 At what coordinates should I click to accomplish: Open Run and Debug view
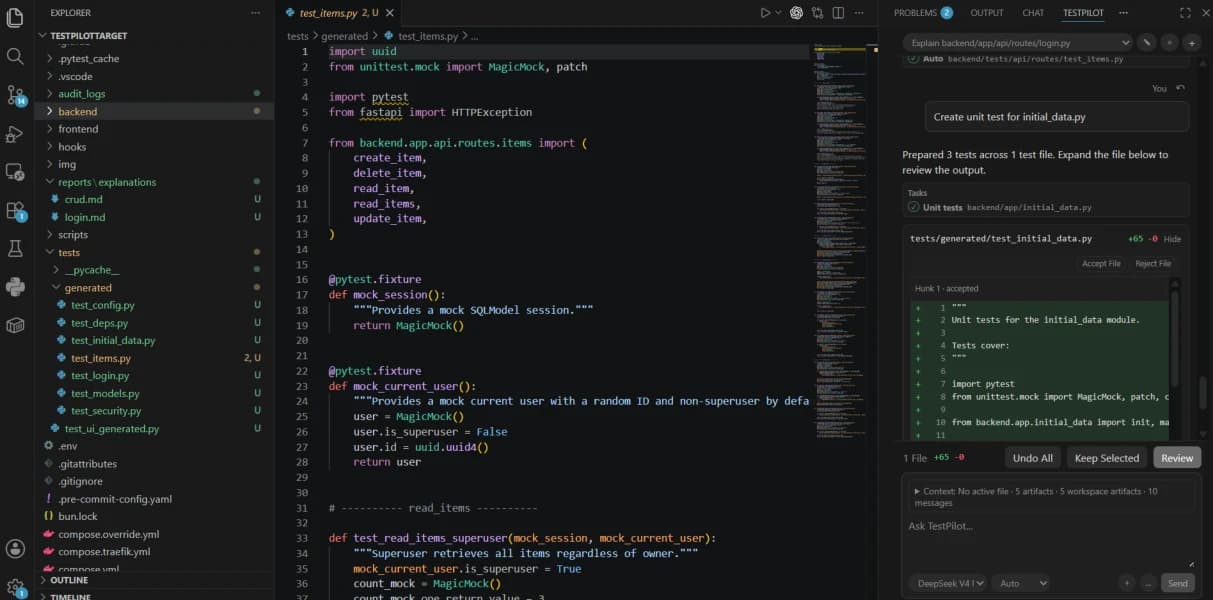coord(15,133)
